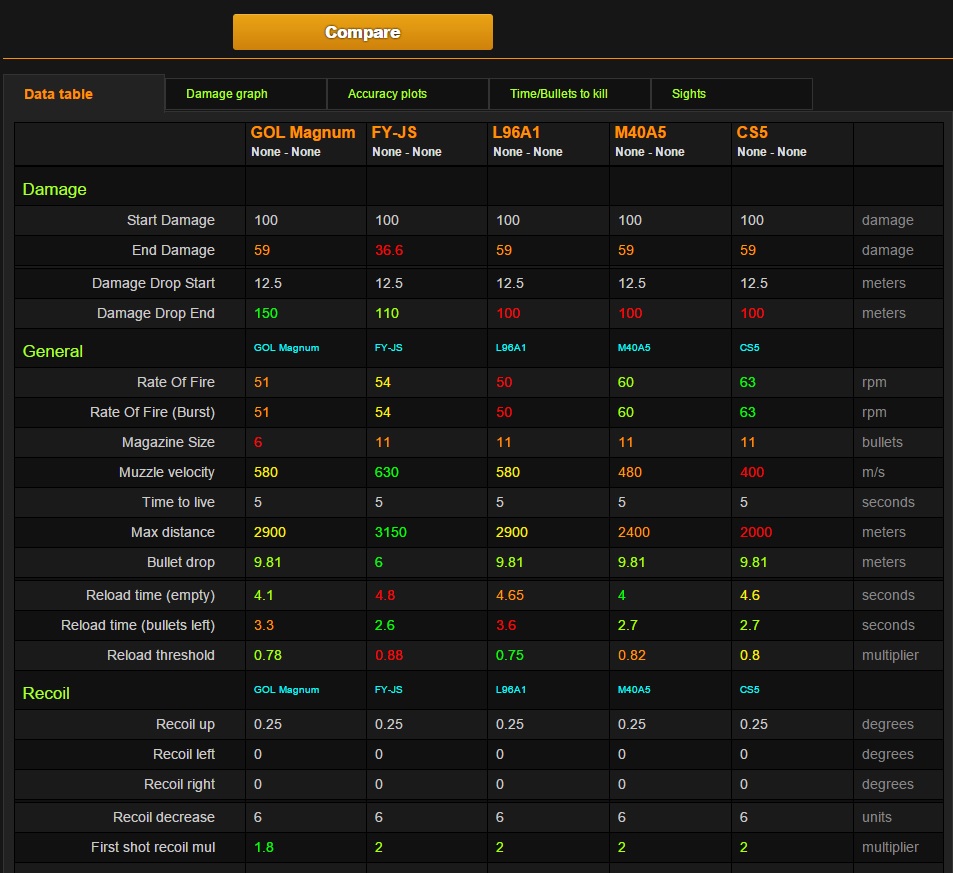
Task: Select the Damage section heading
Action: tap(54, 189)
